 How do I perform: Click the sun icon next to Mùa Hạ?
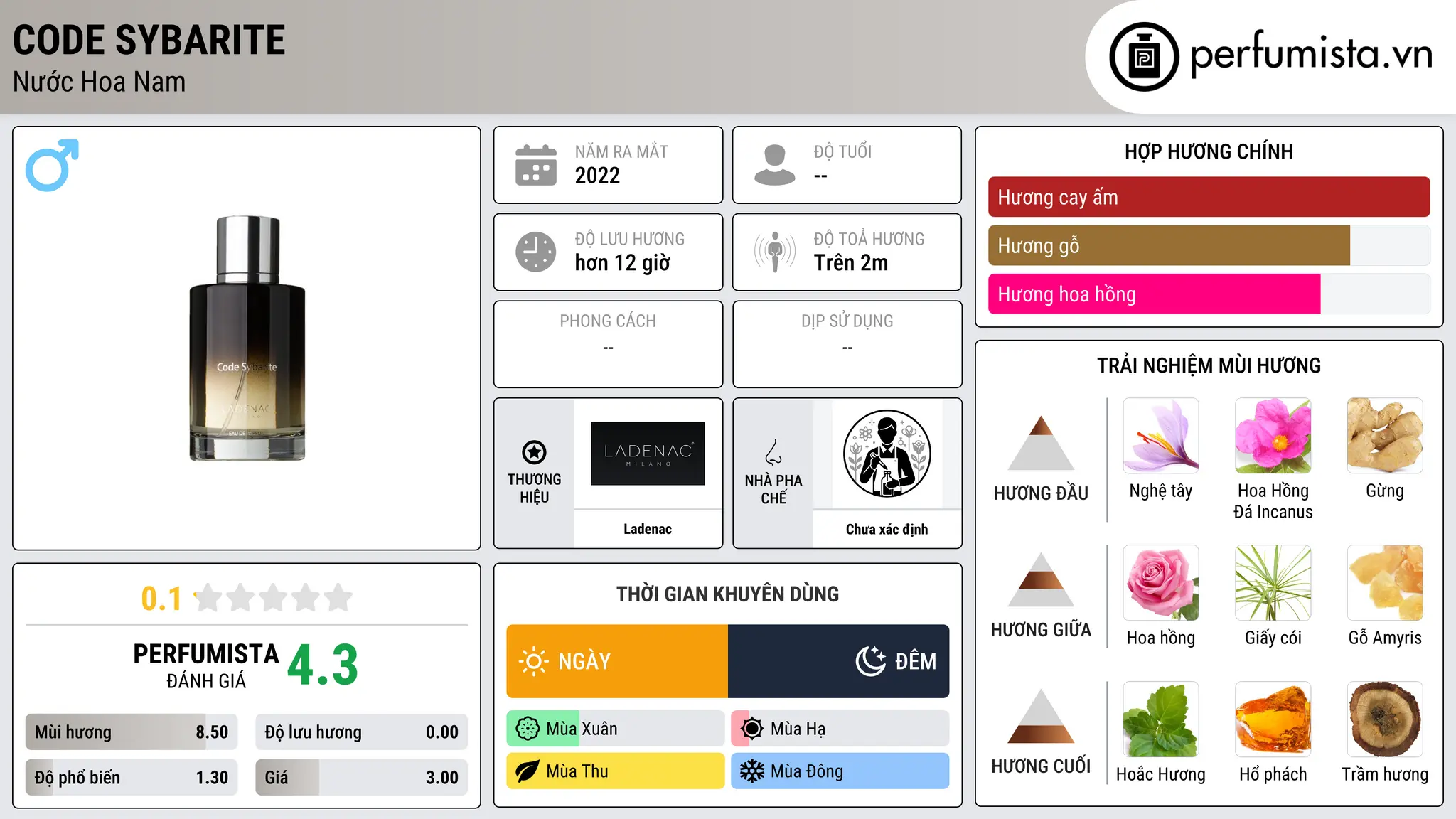point(752,729)
